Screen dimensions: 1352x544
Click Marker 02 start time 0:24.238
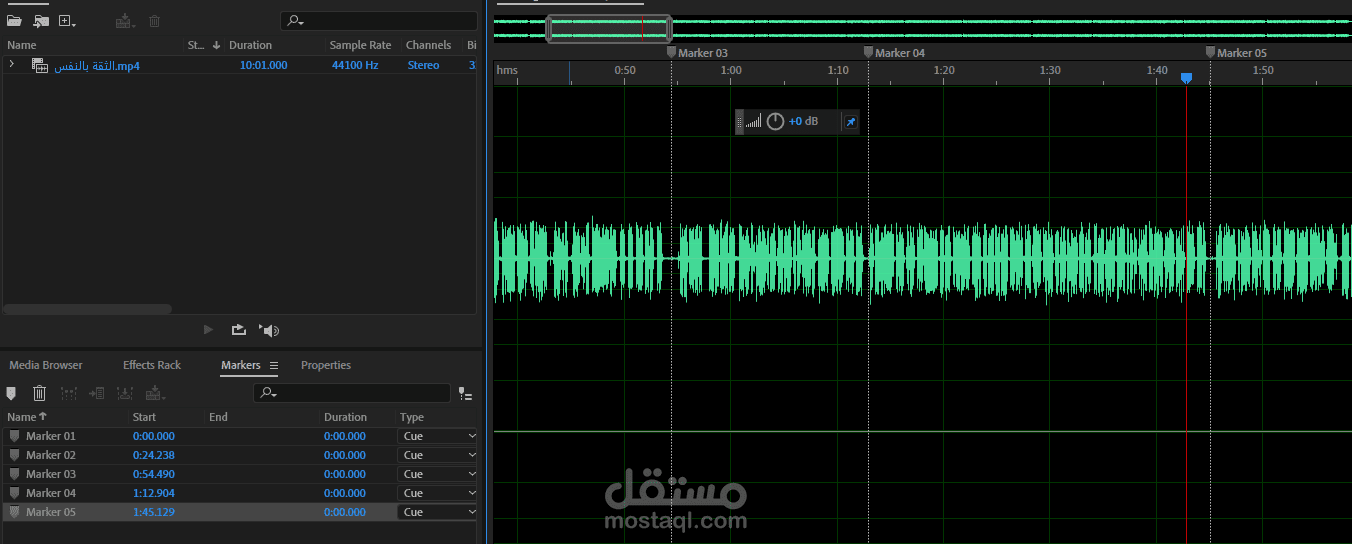point(154,455)
